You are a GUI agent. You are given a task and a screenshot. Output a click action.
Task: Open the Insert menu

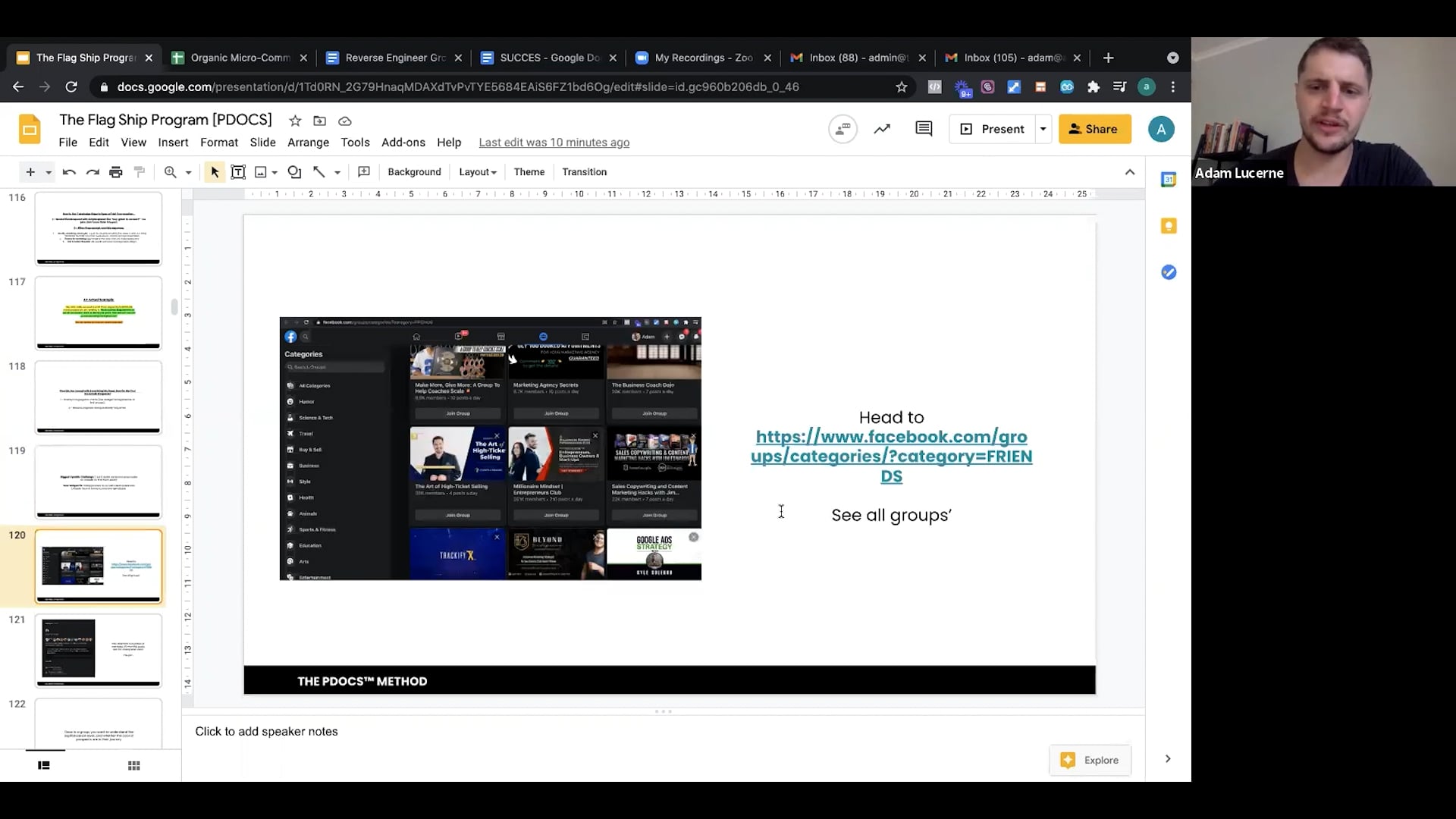173,143
